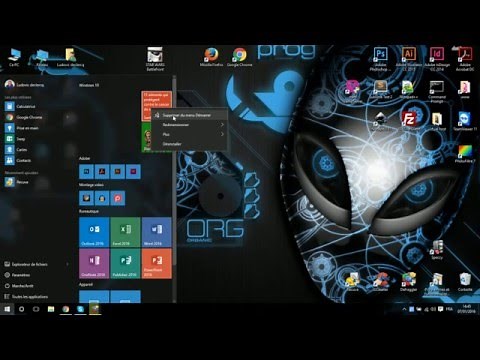Select Google Chrome desktop shortcut
480x360 pixels.
coord(240,57)
